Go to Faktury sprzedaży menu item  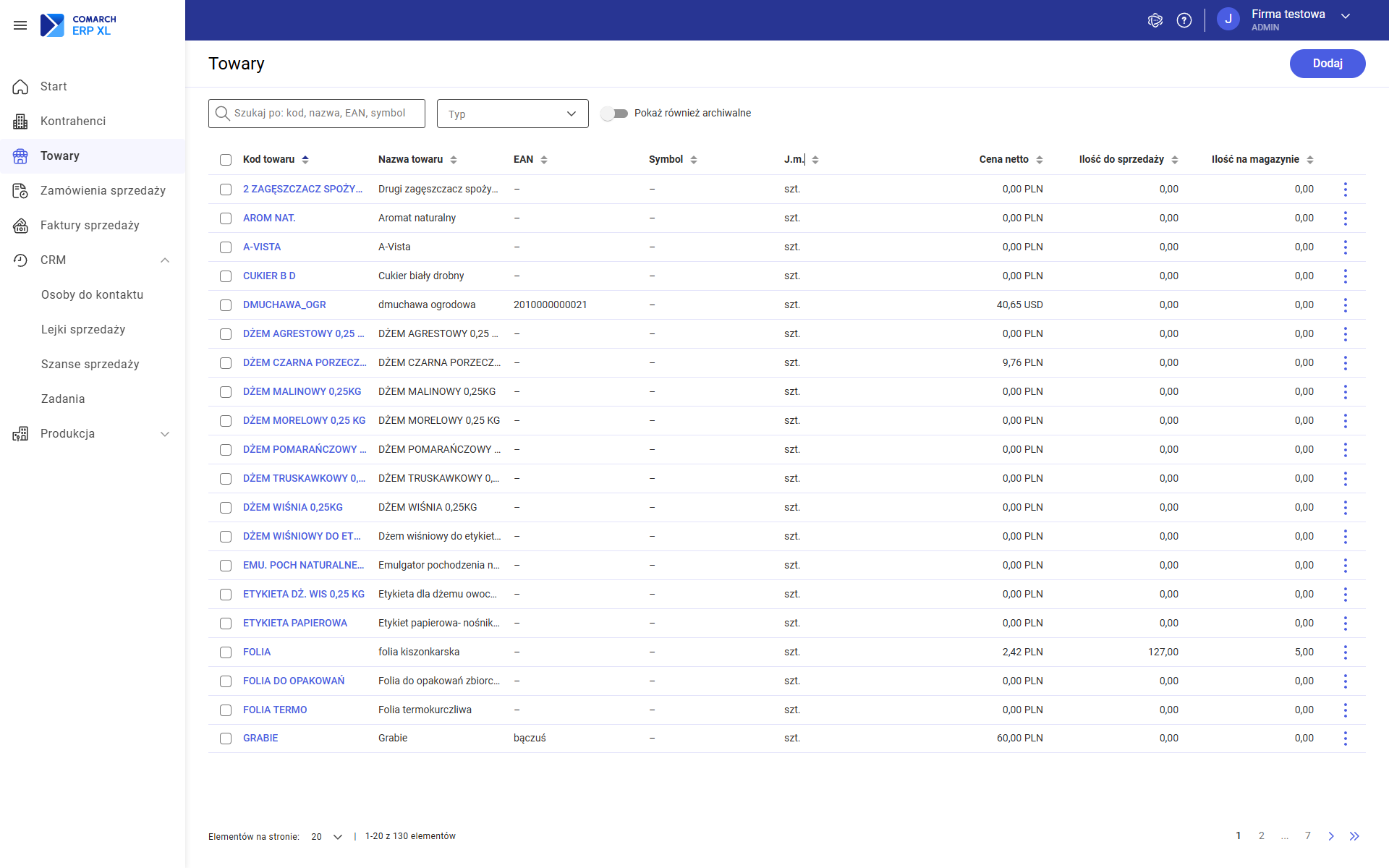tap(90, 225)
